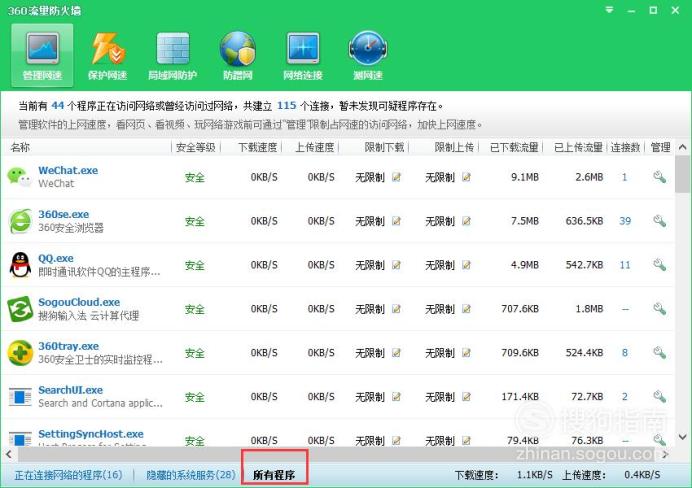The image size is (692, 488).
Task: Edit download limit for 360se.exe
Action: (396, 221)
